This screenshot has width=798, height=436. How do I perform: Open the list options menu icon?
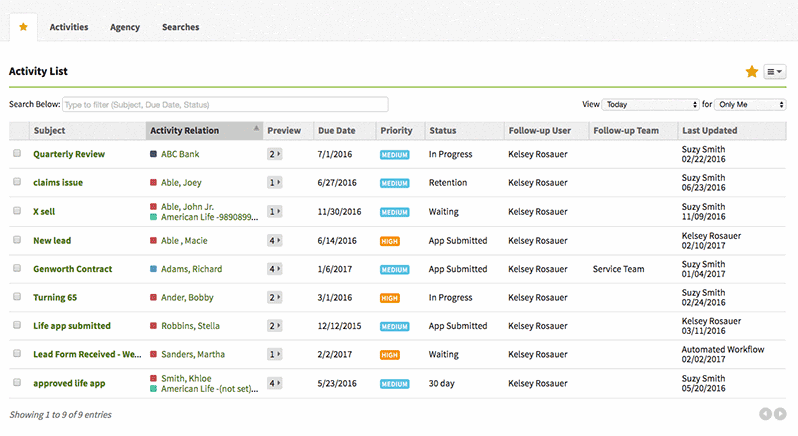[775, 72]
